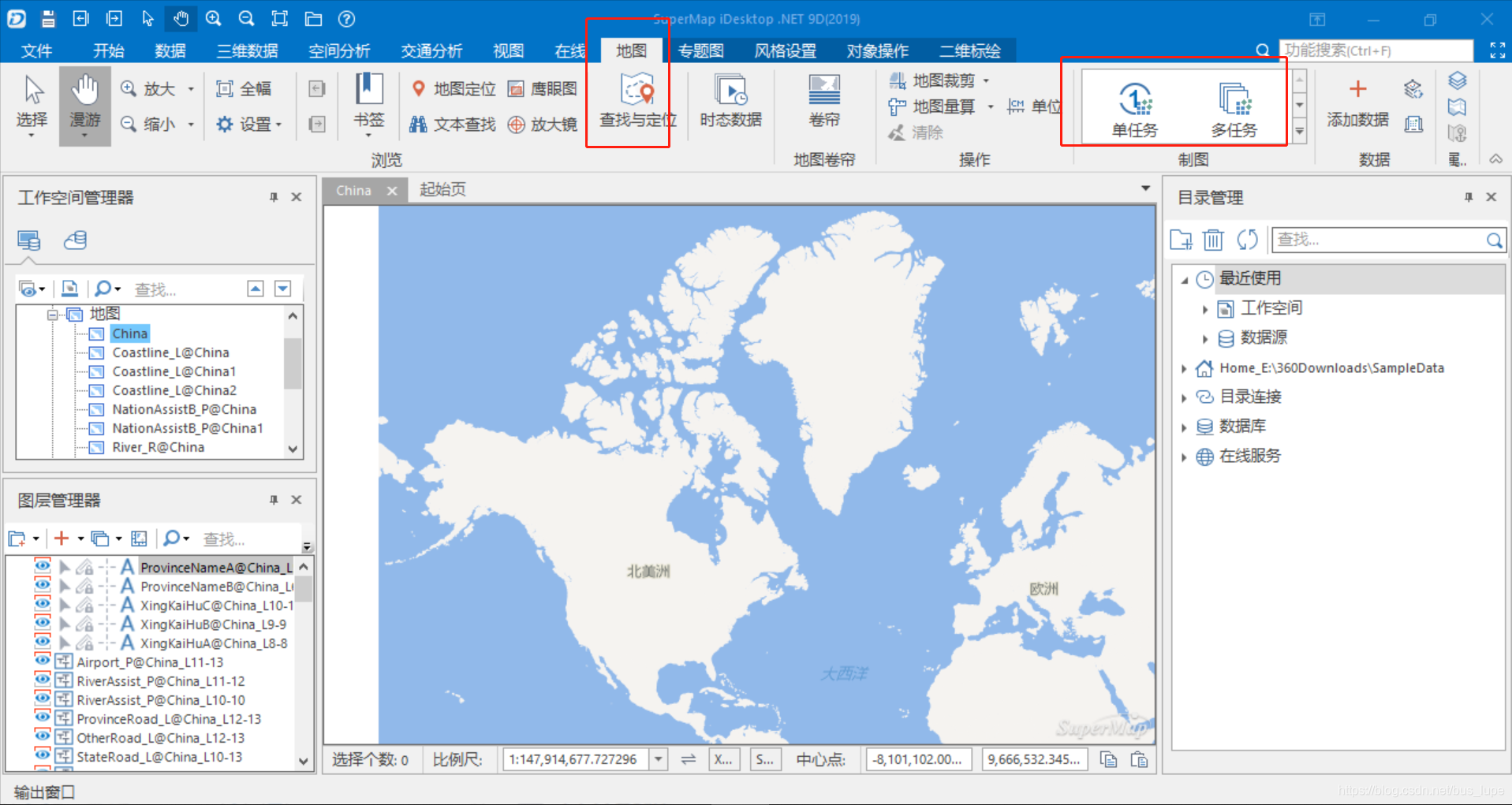Start 单任务 single task tiling
Image resolution: width=1512 pixels, height=805 pixels.
[x=1135, y=109]
